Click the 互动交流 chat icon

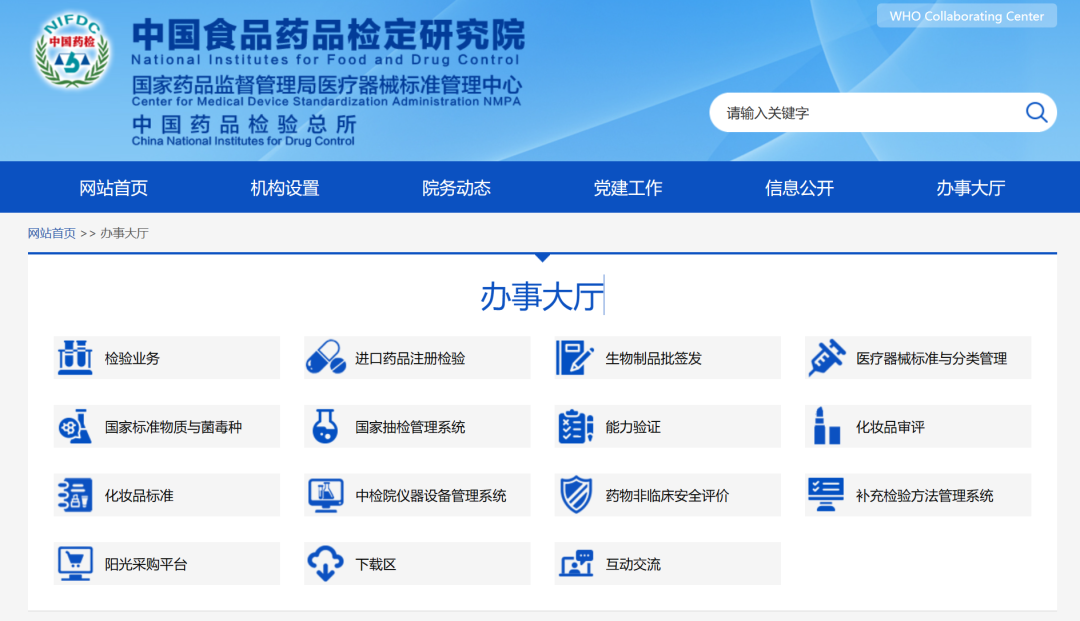574,563
